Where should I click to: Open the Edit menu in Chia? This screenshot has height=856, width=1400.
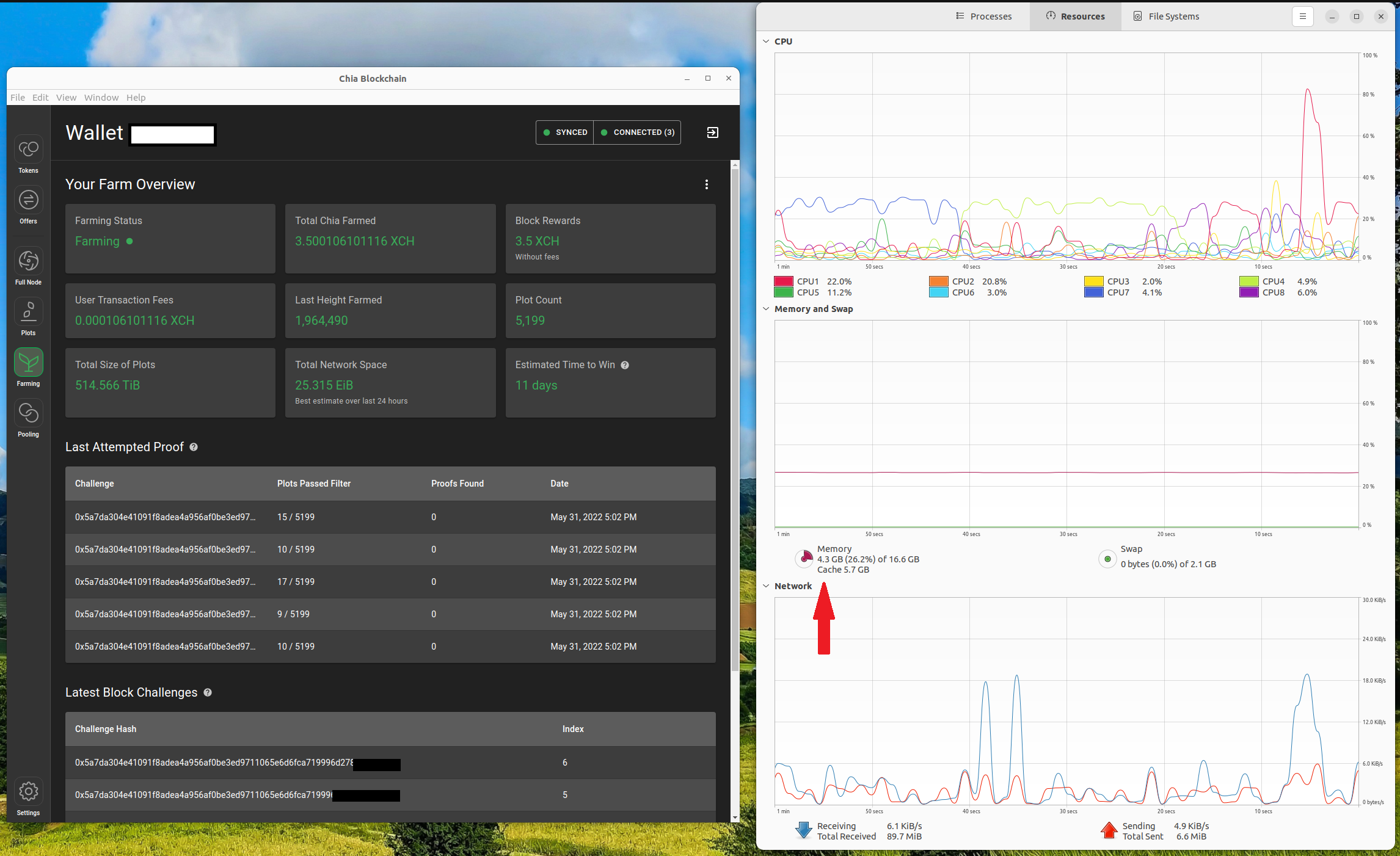pyautogui.click(x=40, y=98)
